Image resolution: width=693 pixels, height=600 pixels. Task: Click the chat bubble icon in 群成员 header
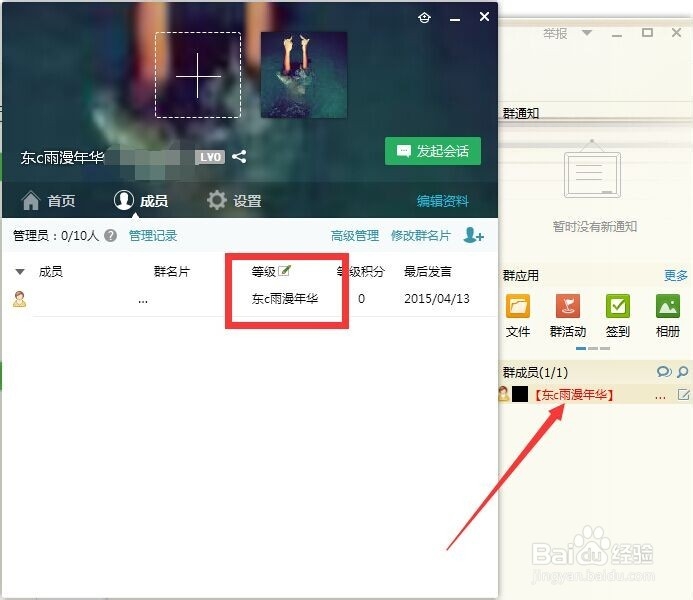[x=664, y=372]
